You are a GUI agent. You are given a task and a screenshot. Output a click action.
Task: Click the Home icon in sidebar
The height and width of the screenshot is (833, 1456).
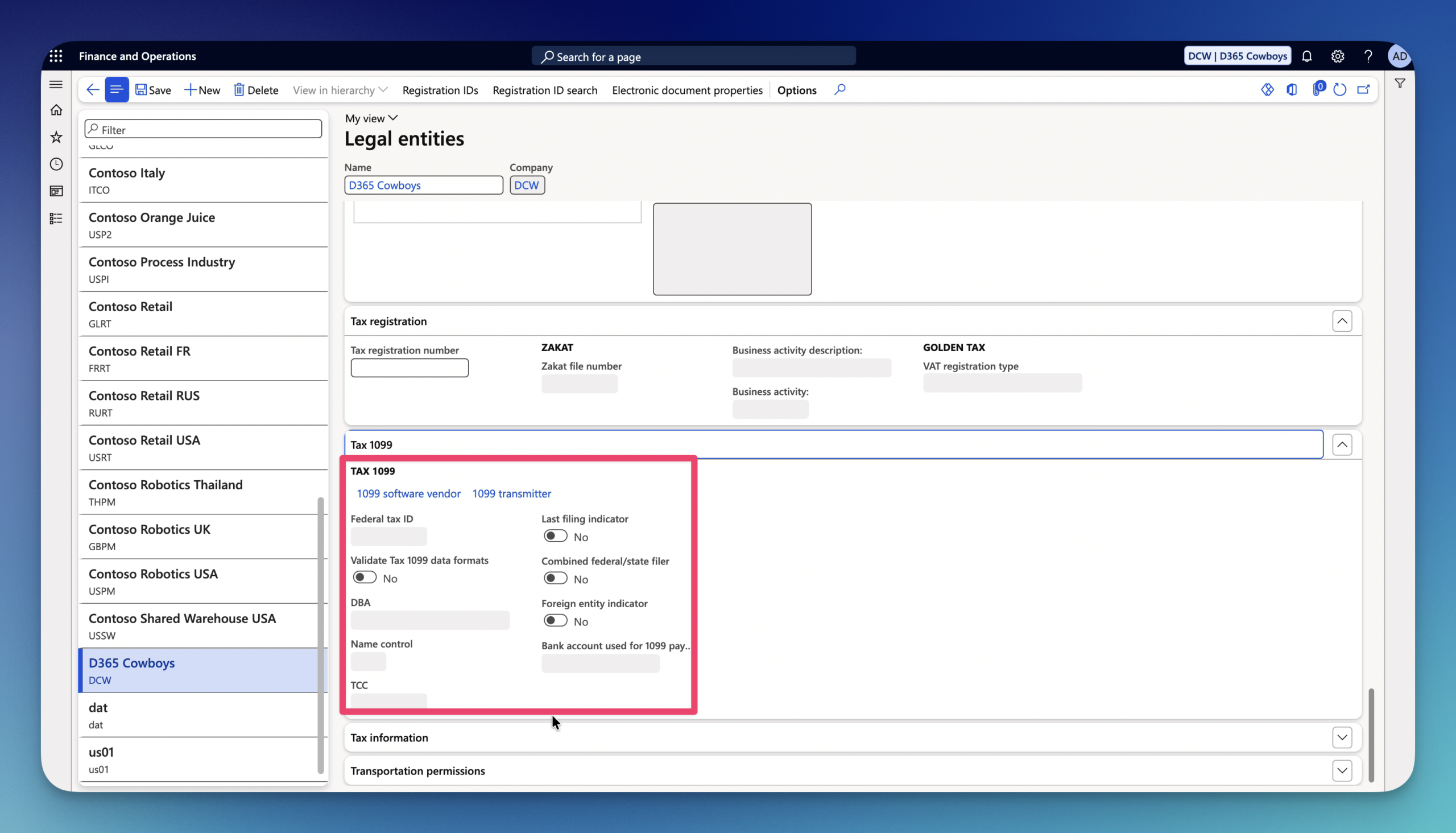pyautogui.click(x=56, y=110)
